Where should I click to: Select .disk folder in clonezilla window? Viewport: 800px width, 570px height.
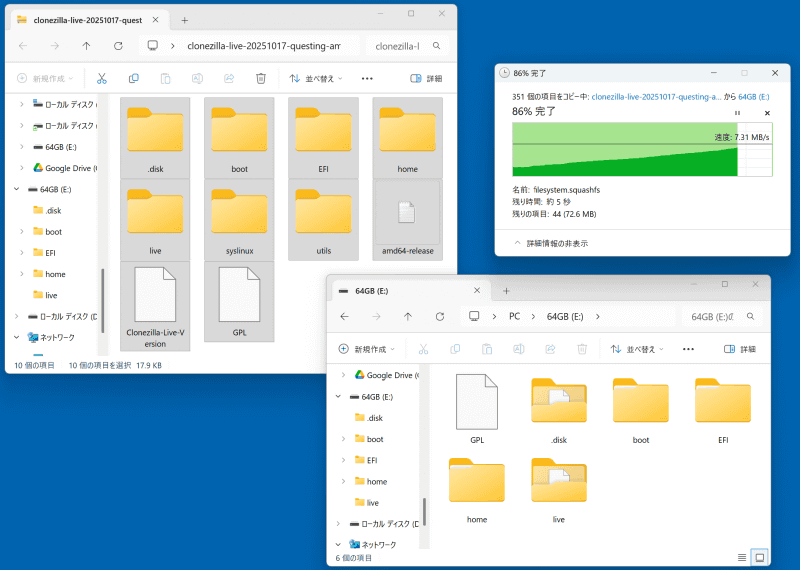(x=155, y=138)
